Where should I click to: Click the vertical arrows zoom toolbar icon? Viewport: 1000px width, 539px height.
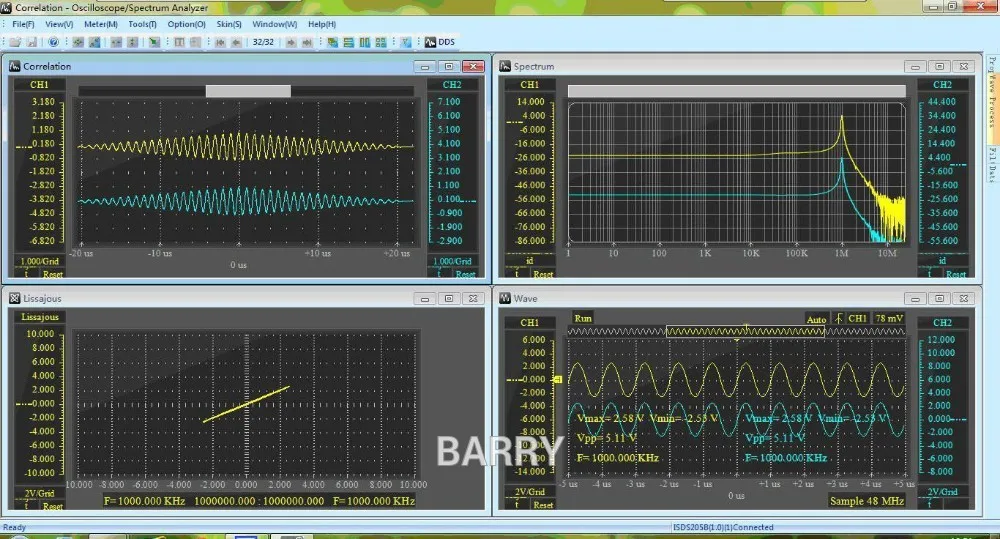[x=133, y=42]
